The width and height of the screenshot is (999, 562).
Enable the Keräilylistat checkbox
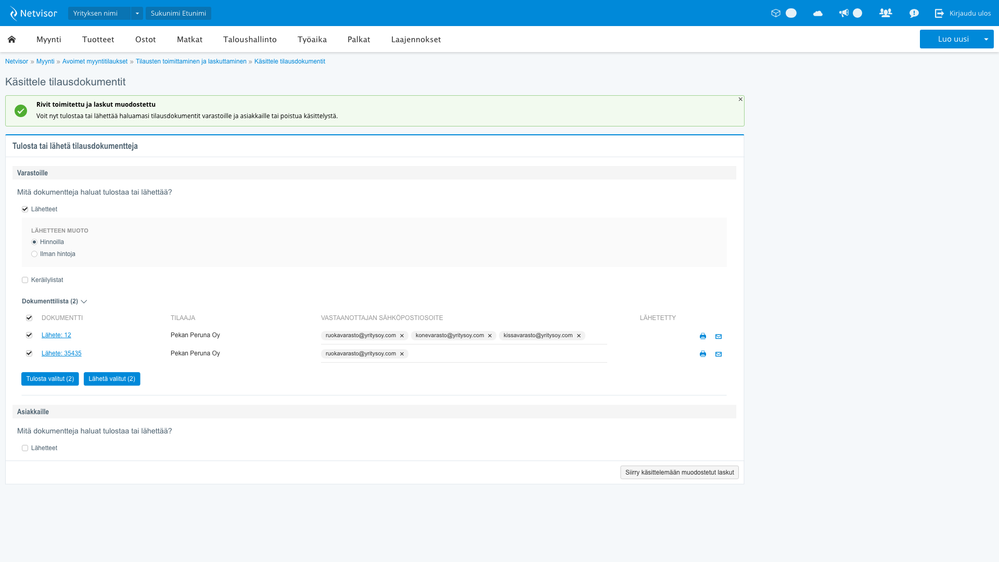click(x=25, y=280)
